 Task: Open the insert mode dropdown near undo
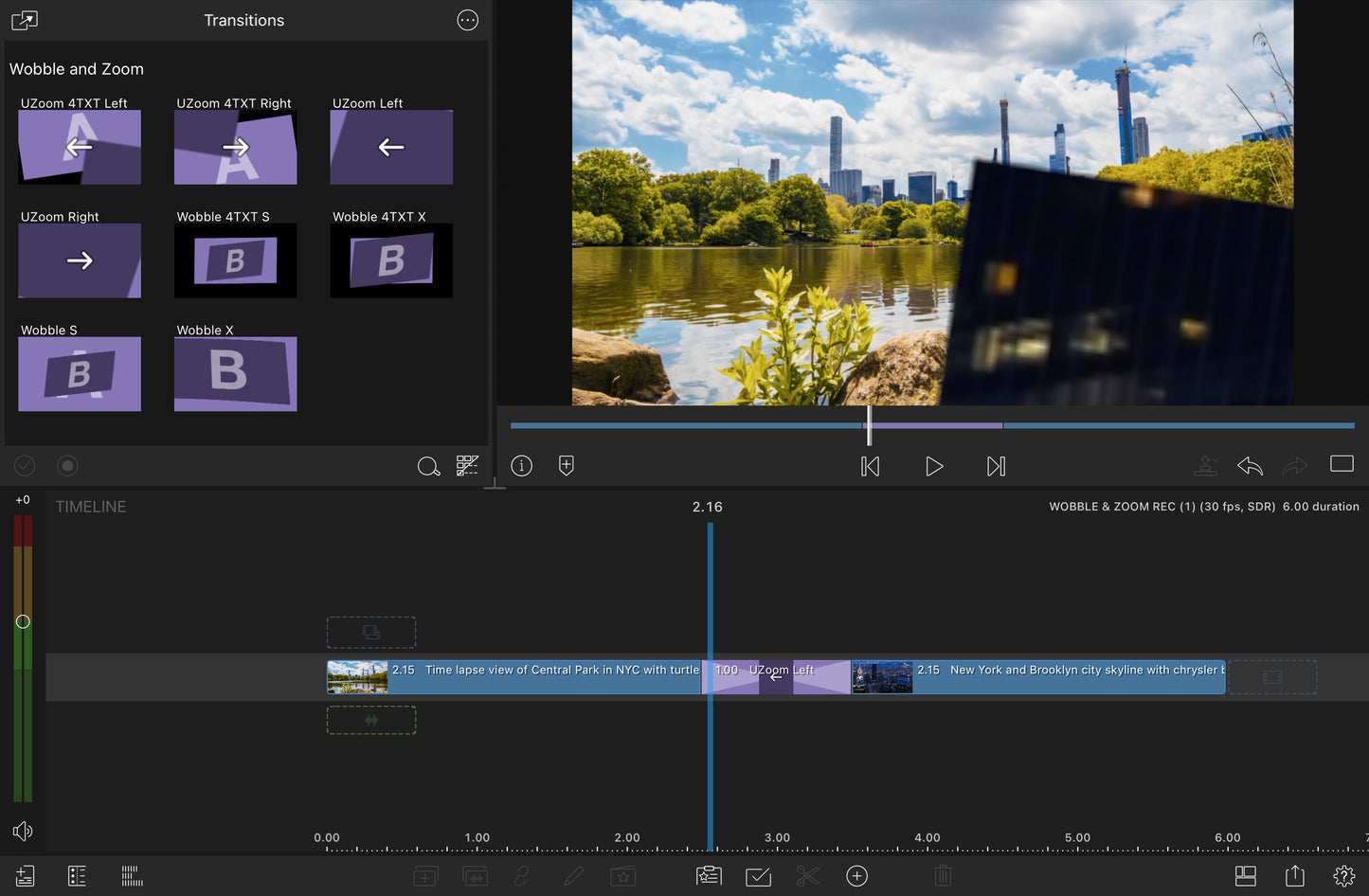[x=1206, y=465]
